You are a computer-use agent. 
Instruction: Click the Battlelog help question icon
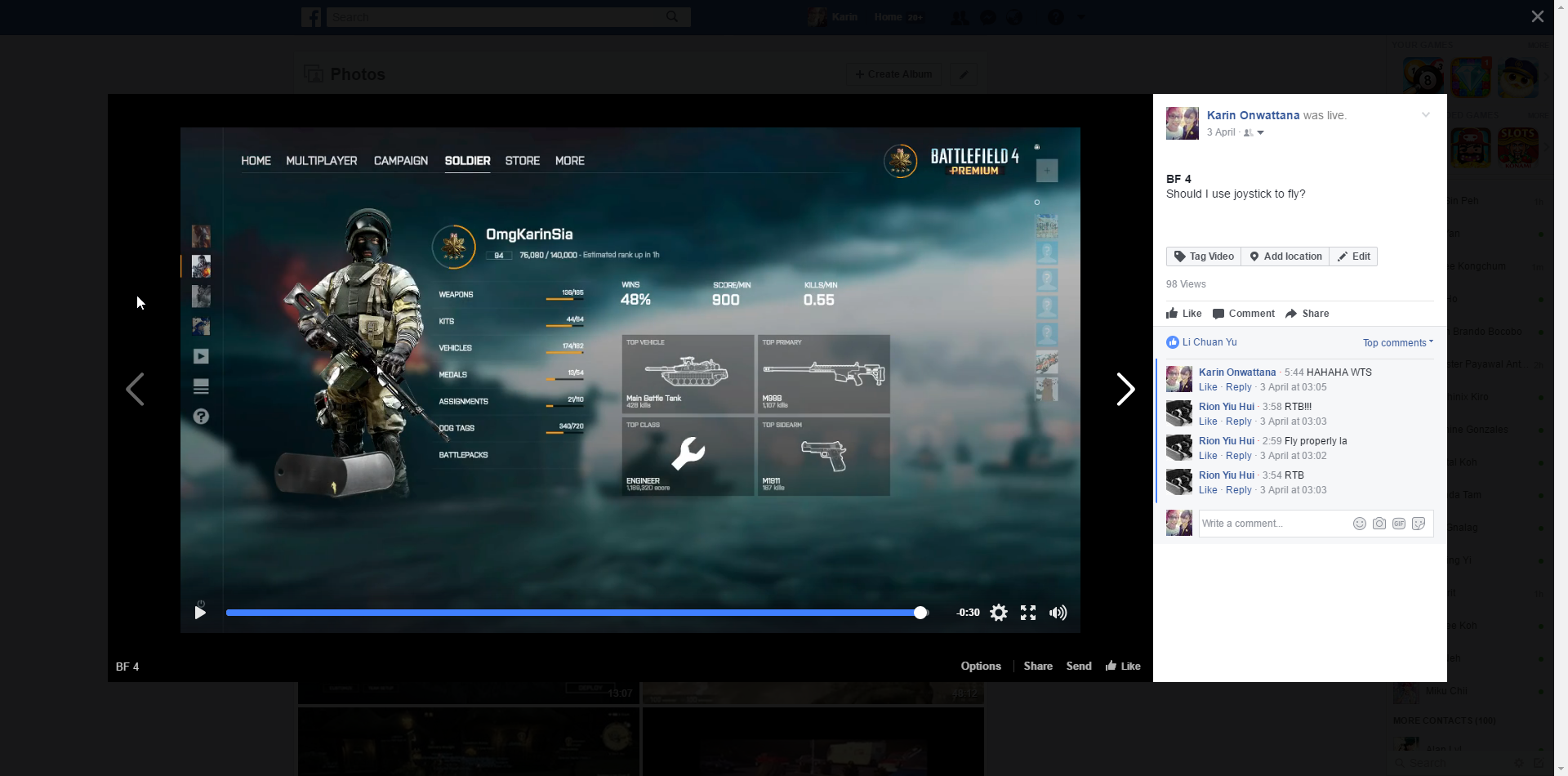point(201,417)
